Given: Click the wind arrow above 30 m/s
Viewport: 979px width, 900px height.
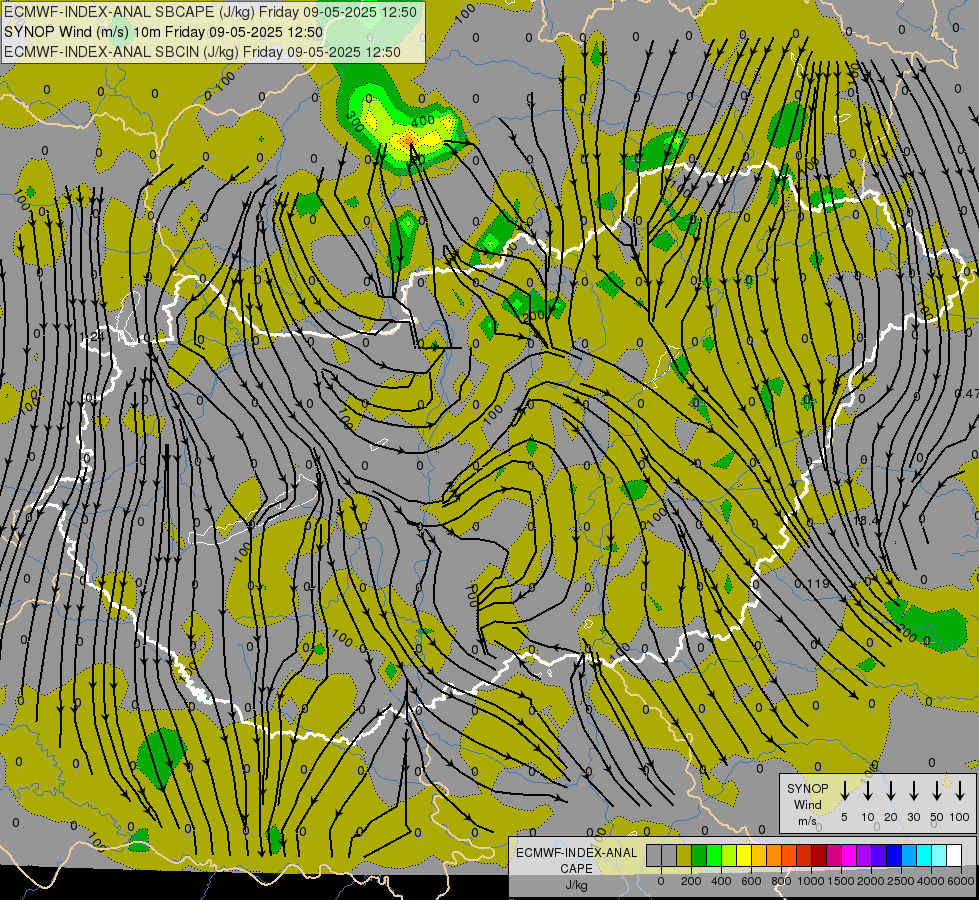Looking at the screenshot, I should (913, 790).
